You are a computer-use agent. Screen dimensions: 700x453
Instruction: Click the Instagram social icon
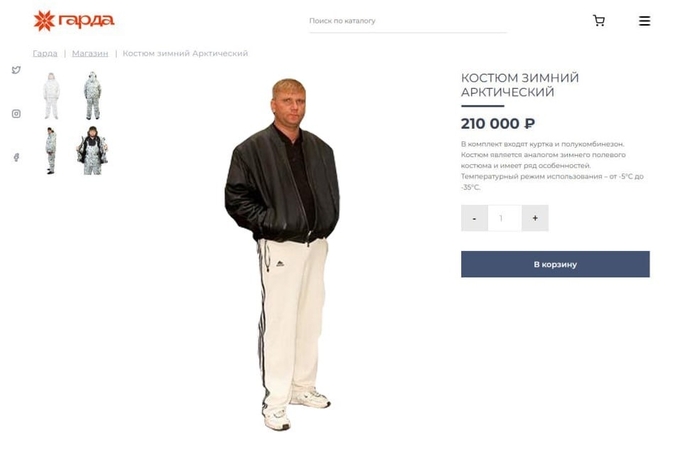(16, 114)
